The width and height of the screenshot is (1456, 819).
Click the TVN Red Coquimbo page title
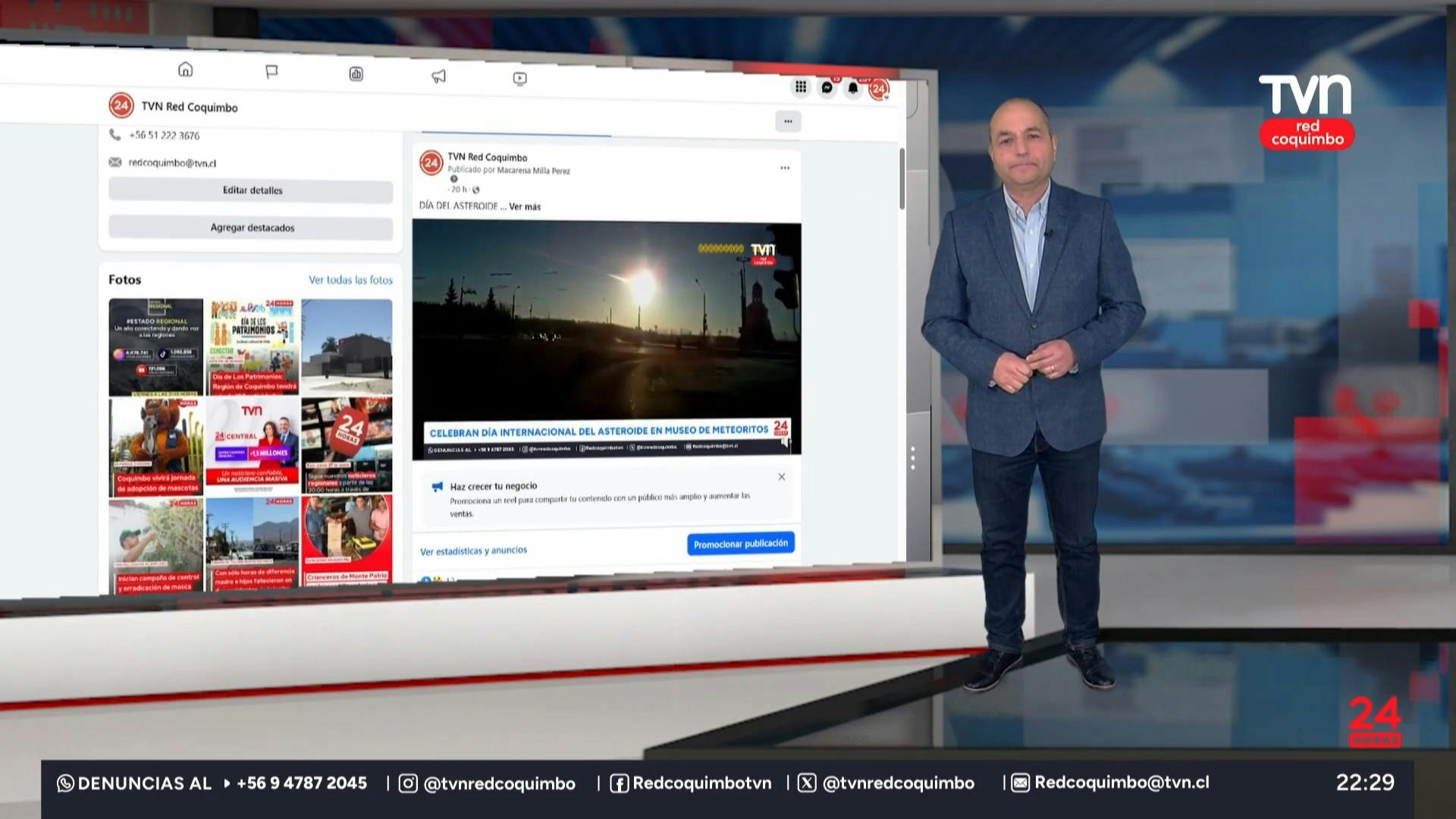tap(190, 107)
